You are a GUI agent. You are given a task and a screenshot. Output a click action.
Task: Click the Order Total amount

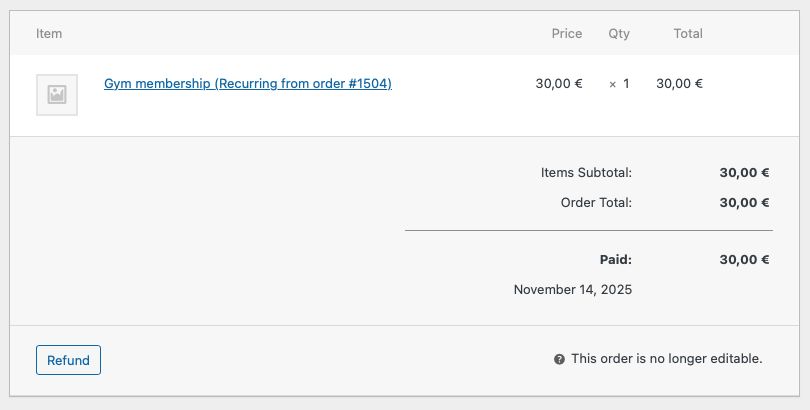tap(744, 202)
